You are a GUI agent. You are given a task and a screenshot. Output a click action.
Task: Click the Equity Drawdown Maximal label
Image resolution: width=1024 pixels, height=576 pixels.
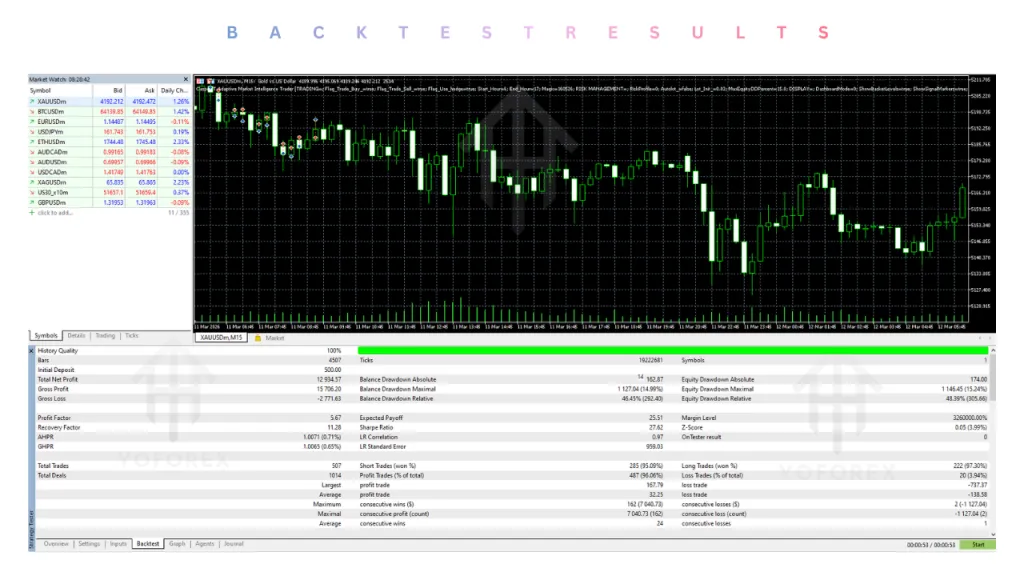718,389
